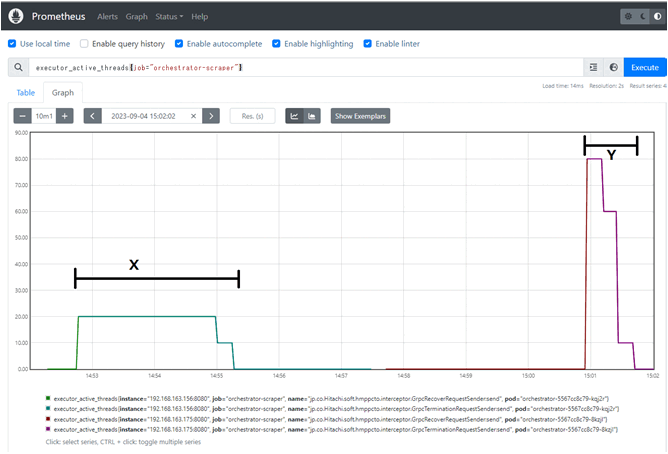Go to next end time with right chevron

(x=211, y=116)
